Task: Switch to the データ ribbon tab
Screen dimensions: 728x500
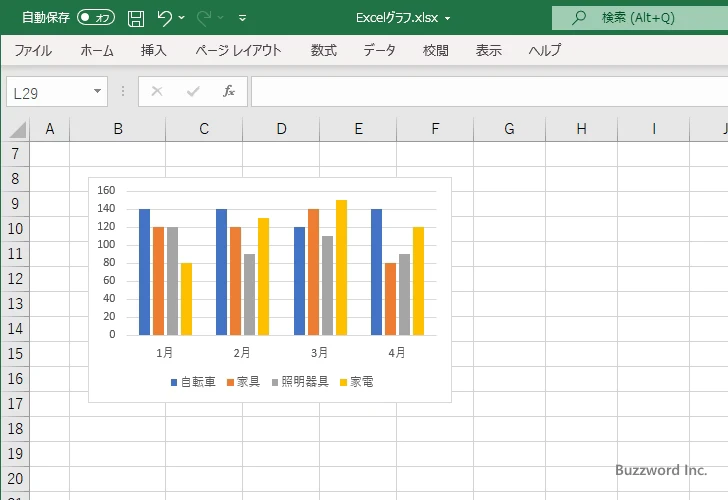Action: [x=379, y=50]
